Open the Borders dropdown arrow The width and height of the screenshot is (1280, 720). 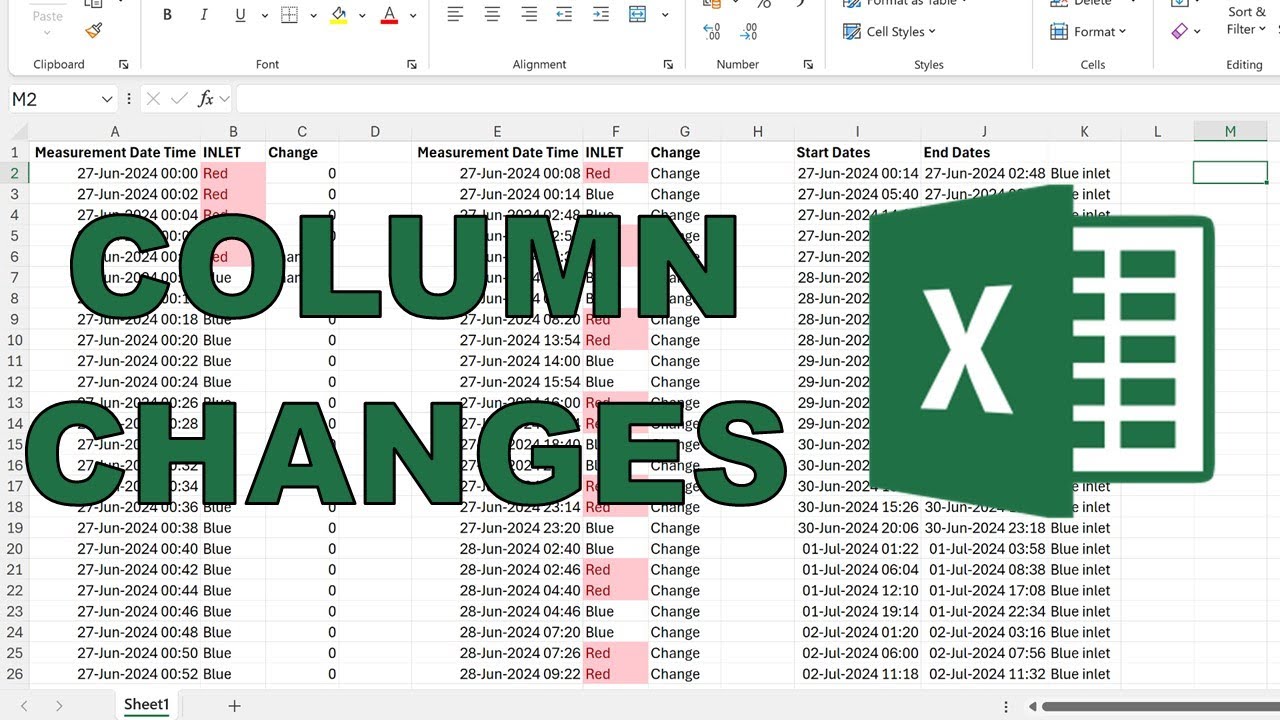313,15
